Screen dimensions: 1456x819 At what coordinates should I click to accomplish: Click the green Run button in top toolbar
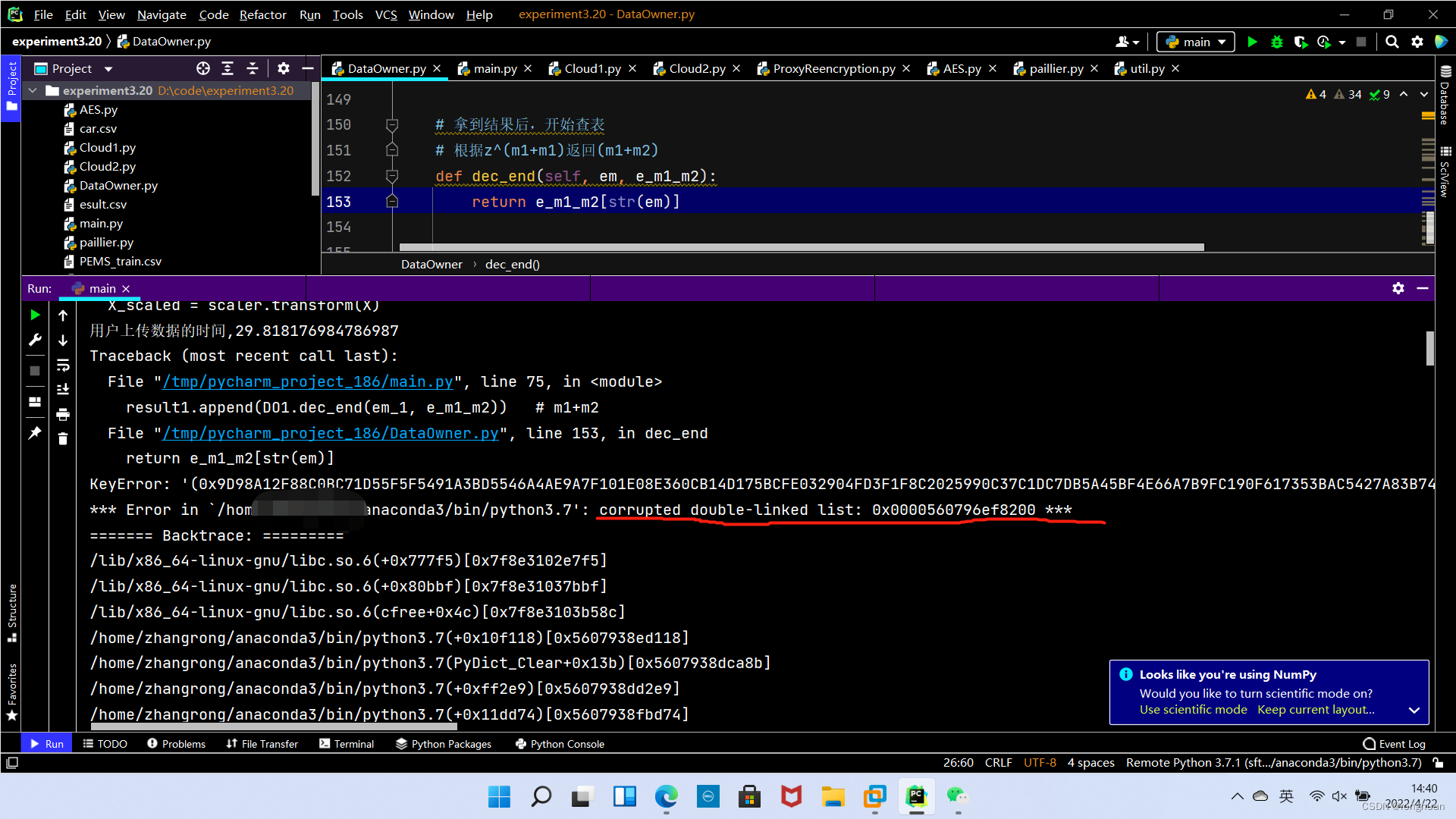point(1252,42)
